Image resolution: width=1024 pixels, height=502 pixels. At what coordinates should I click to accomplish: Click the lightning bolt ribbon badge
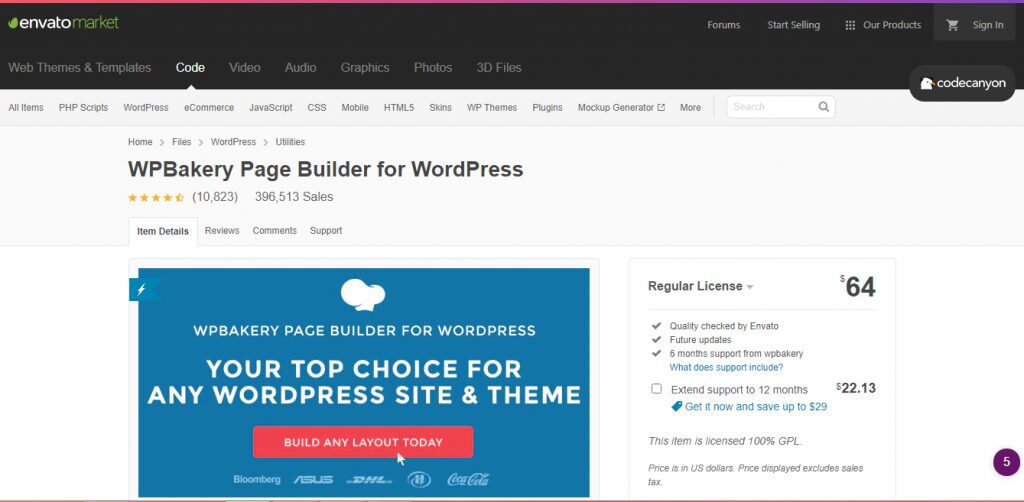144,289
